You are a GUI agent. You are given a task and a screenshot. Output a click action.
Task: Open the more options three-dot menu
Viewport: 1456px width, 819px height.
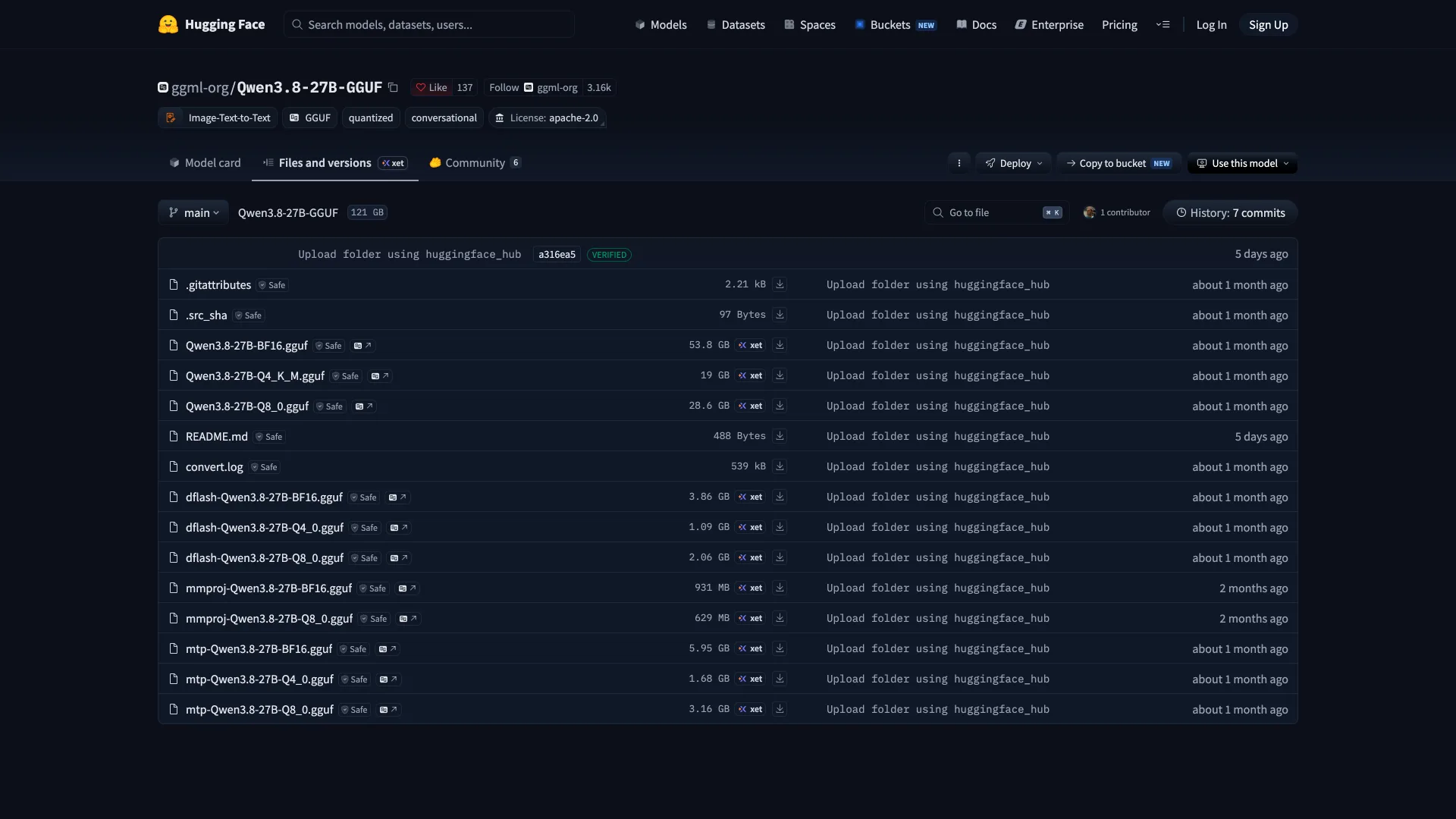click(x=959, y=163)
